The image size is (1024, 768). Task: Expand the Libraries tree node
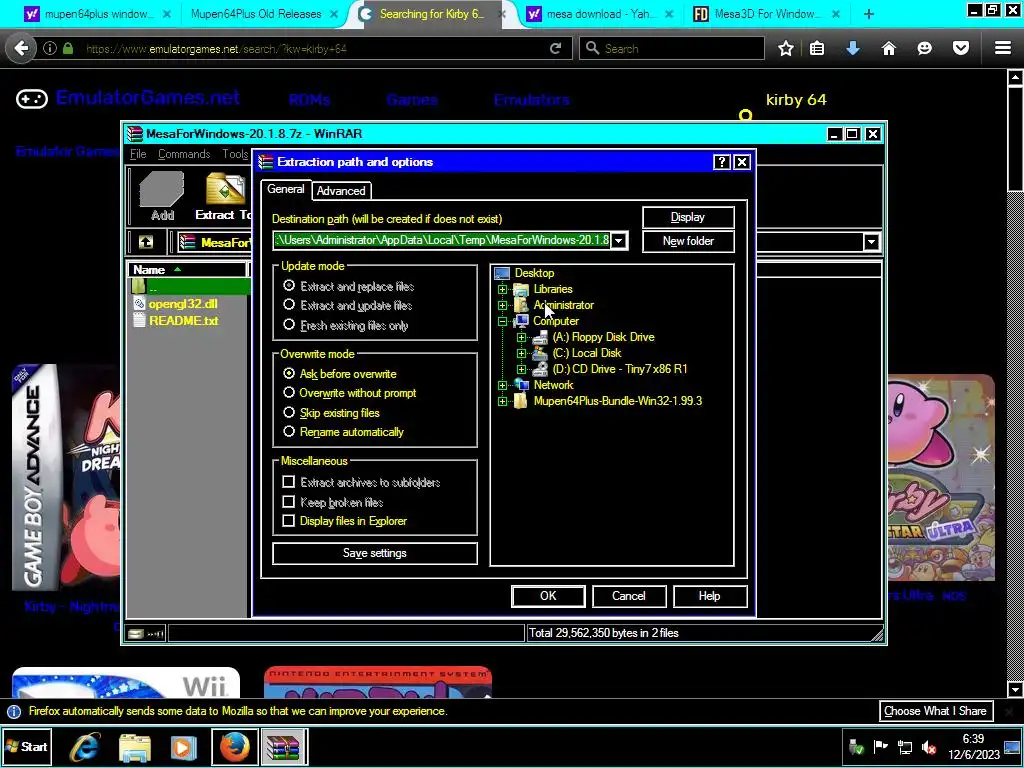(x=502, y=289)
